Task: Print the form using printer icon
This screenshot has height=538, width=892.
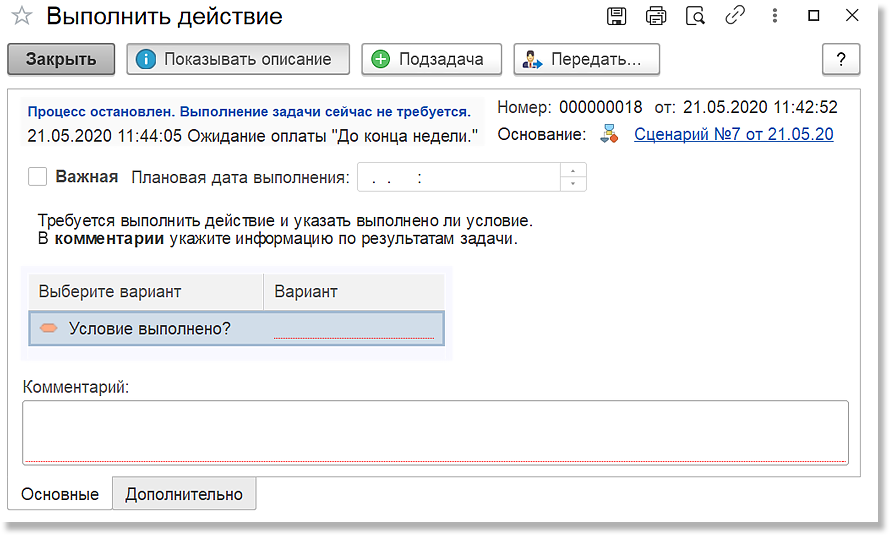Action: 656,16
